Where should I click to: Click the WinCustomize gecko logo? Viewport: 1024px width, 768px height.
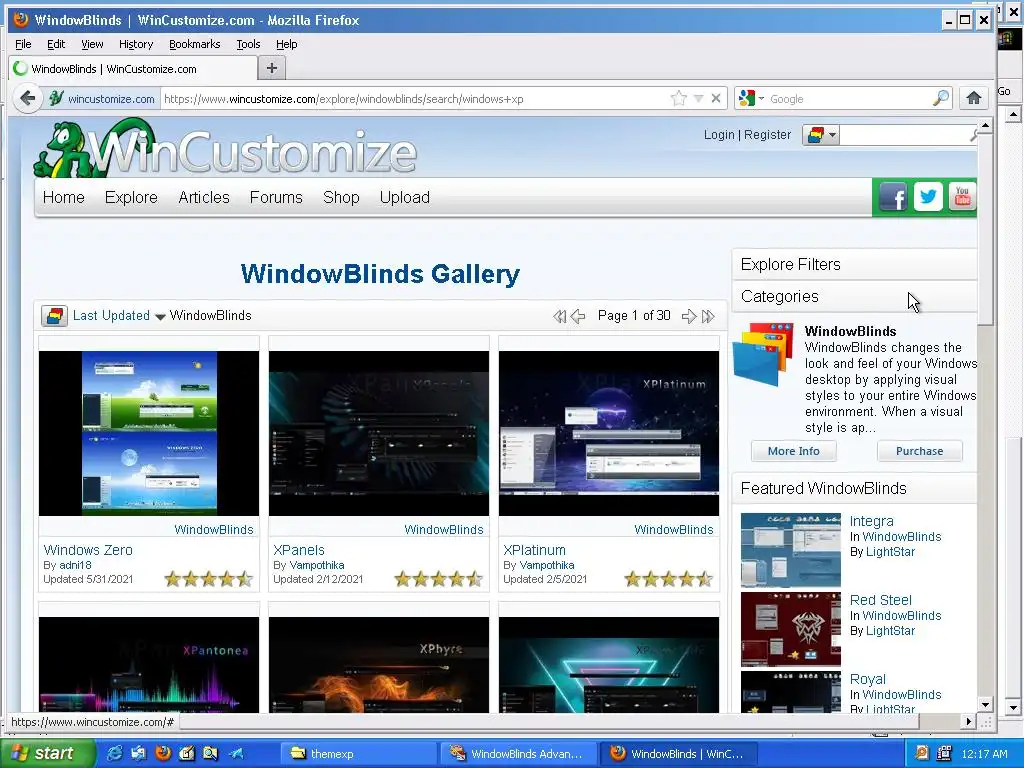pos(225,149)
